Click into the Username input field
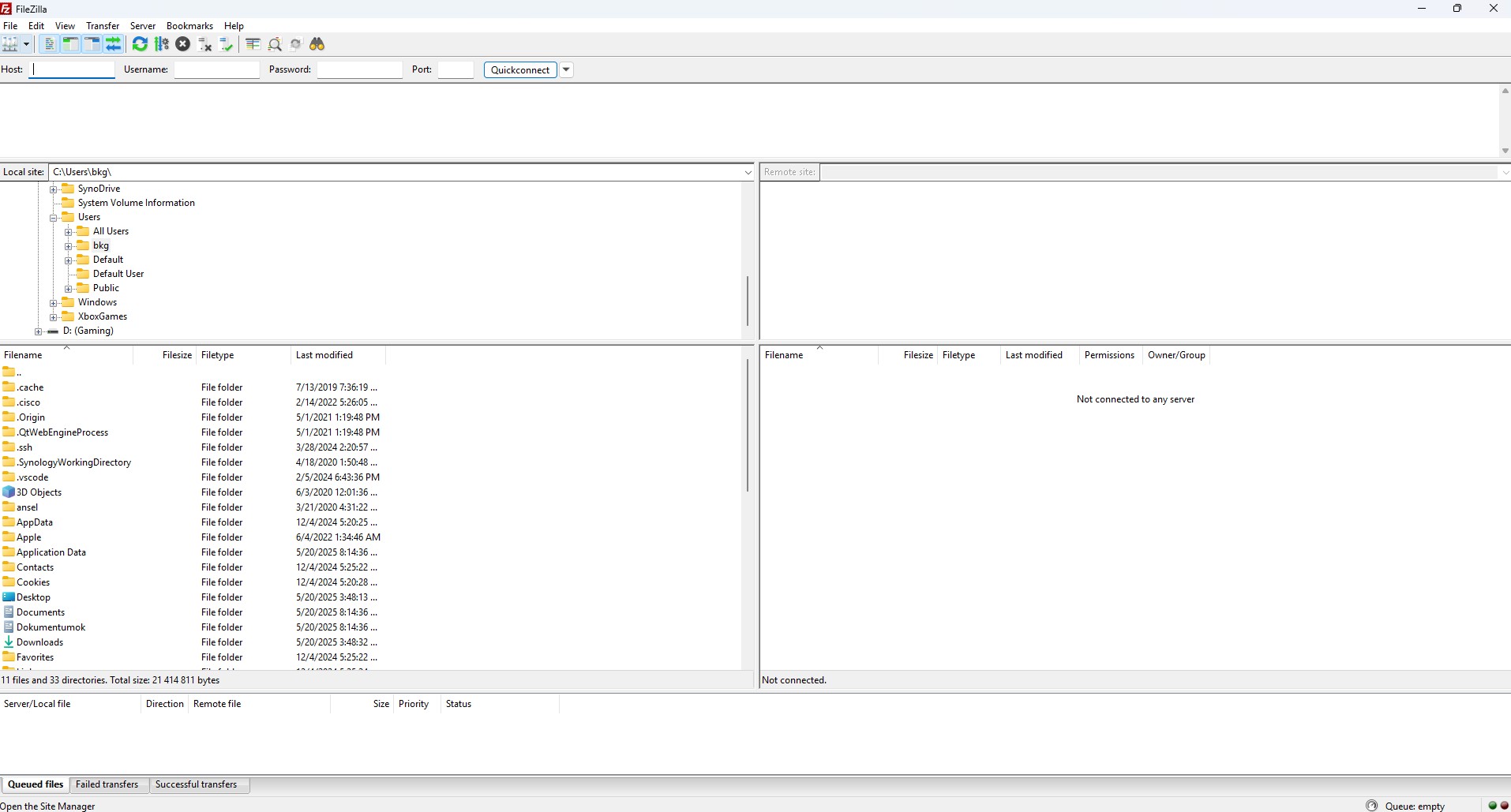Image resolution: width=1511 pixels, height=812 pixels. [216, 69]
